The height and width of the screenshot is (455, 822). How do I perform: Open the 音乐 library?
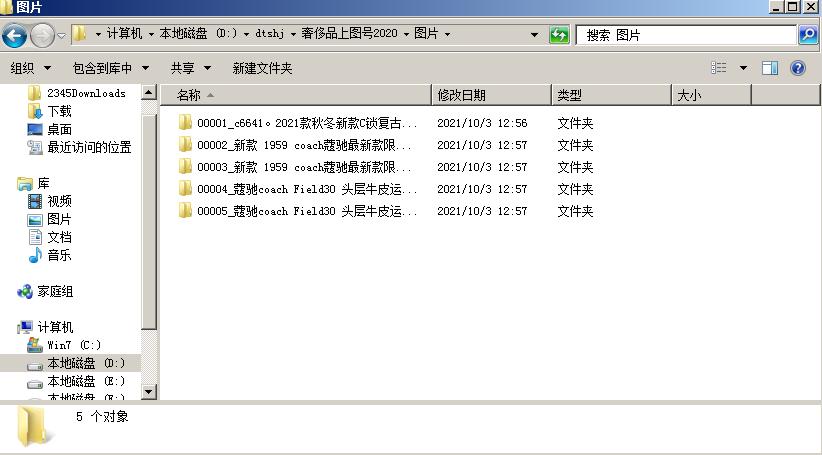coord(59,255)
